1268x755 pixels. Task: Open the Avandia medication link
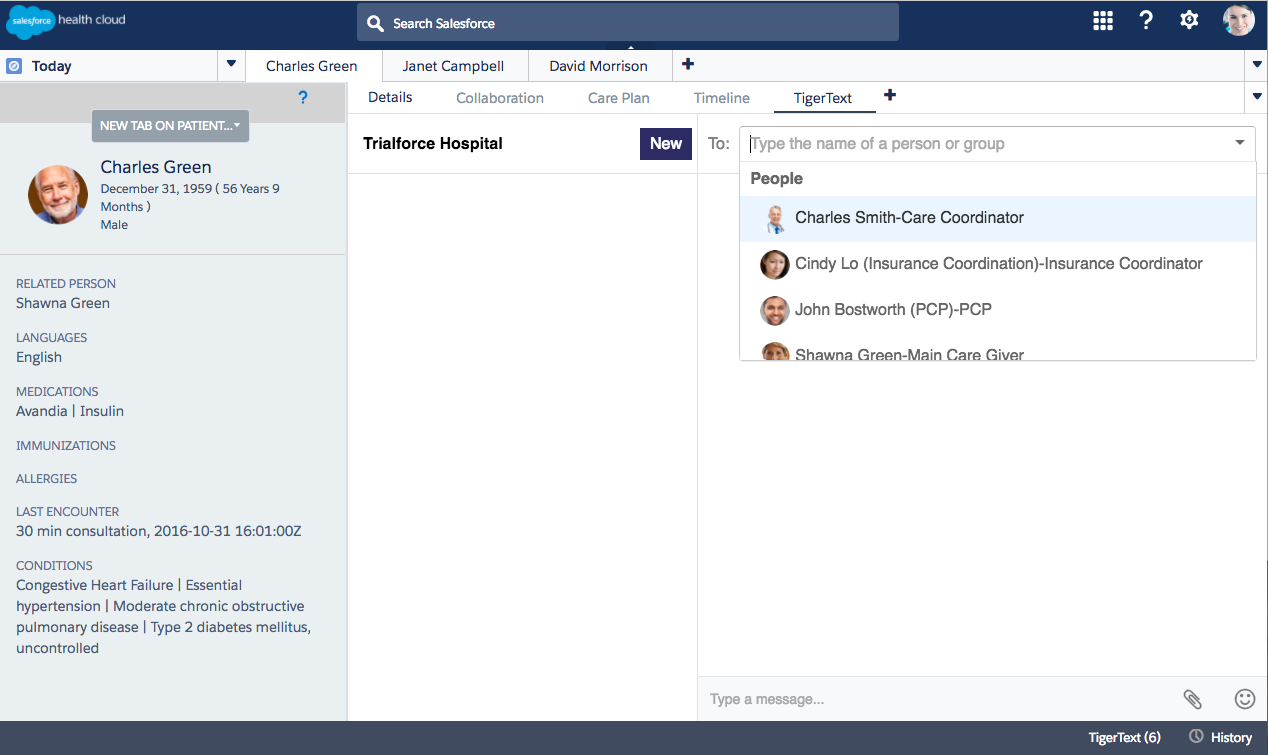pos(40,410)
